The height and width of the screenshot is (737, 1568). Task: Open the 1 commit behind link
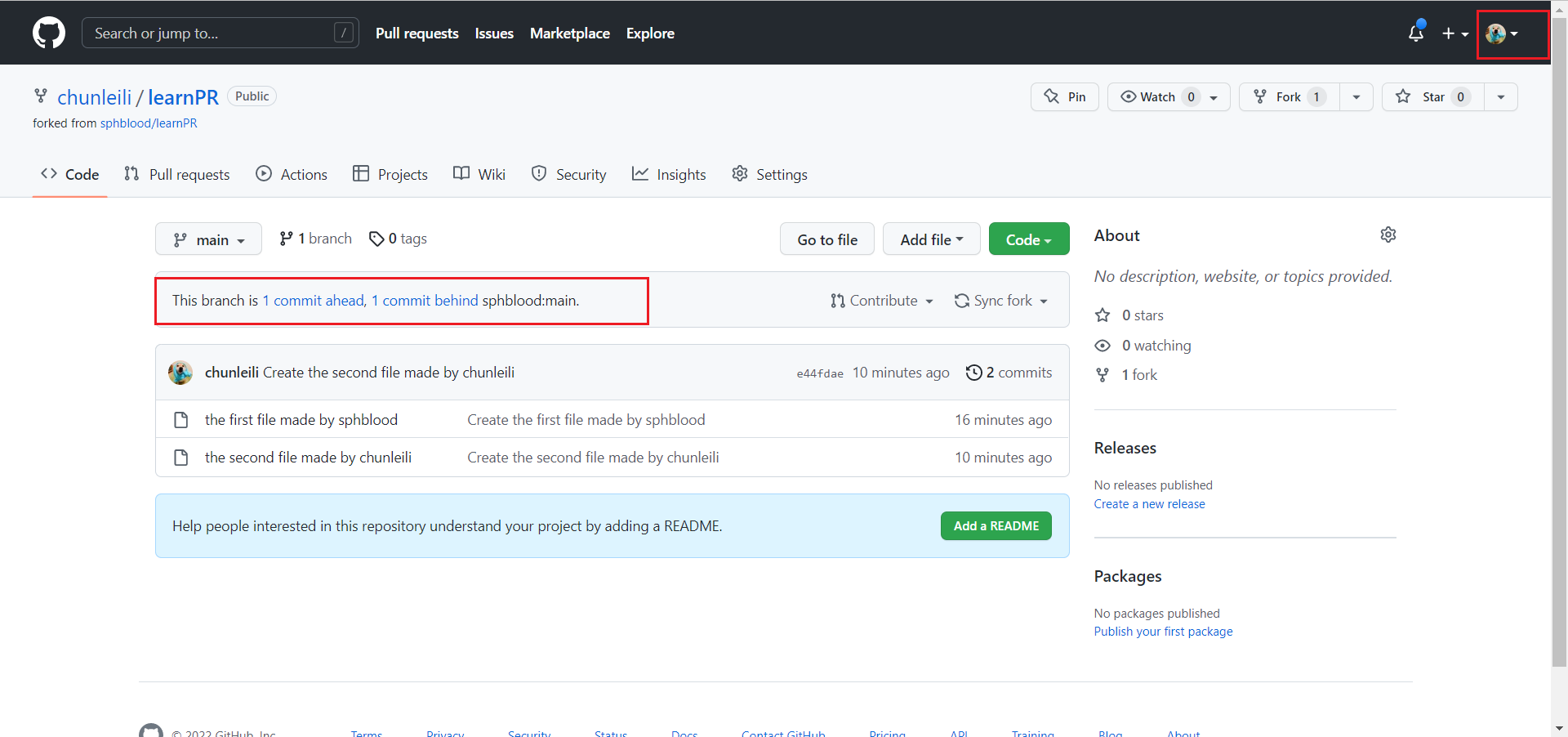coord(425,301)
